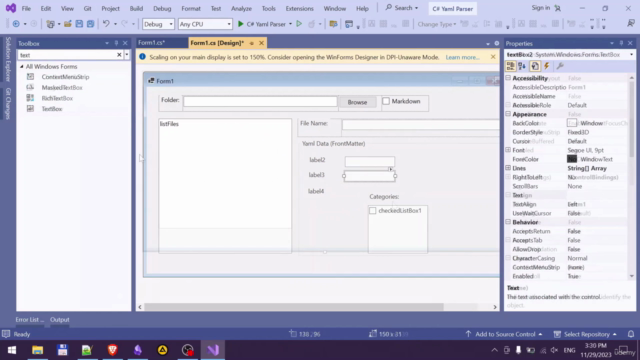
Task: Collapse the Behavior property category
Action: [508, 222]
